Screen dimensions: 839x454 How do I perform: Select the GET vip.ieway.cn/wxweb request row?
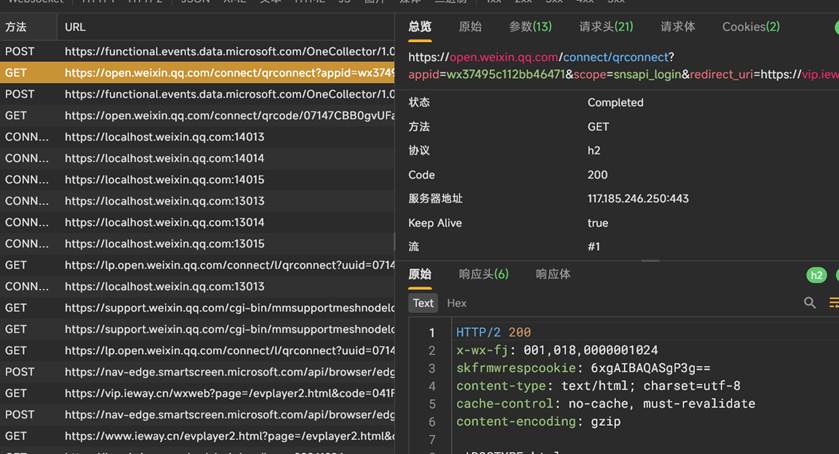(197, 394)
